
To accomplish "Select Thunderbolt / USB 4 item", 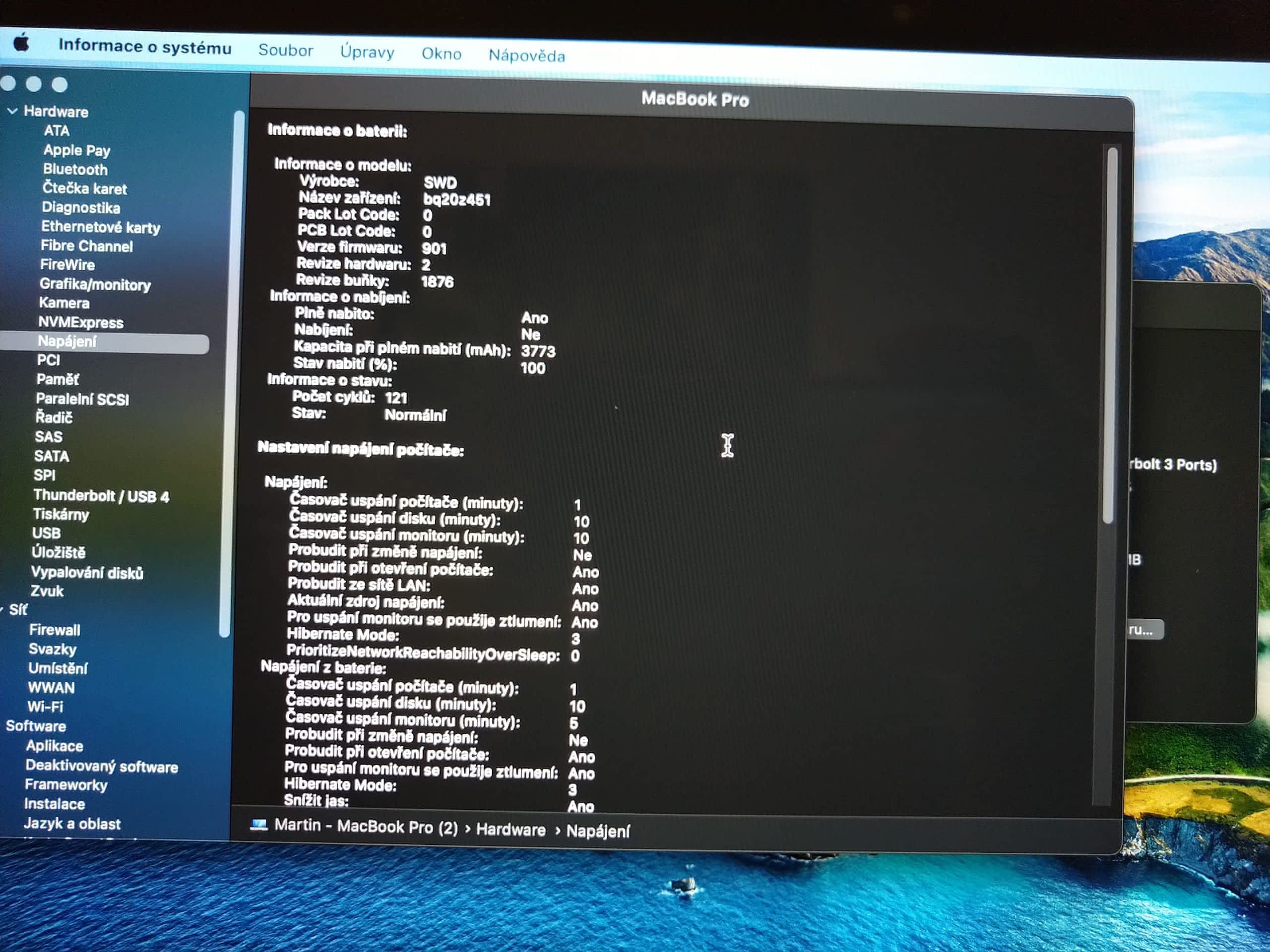I will pos(101,496).
